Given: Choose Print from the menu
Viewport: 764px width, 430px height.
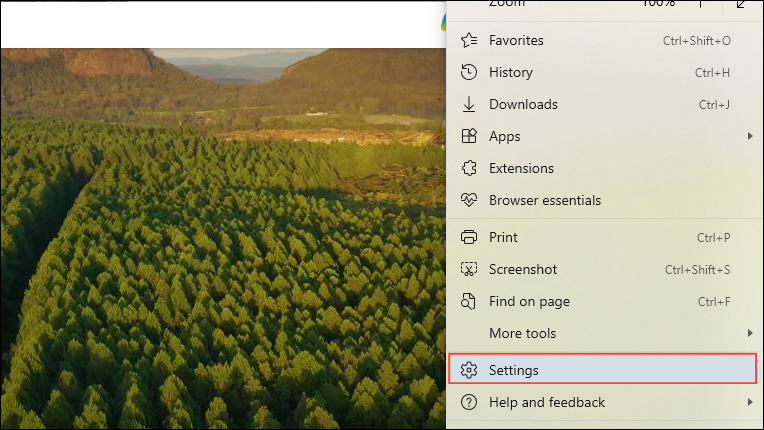Looking at the screenshot, I should pos(605,237).
